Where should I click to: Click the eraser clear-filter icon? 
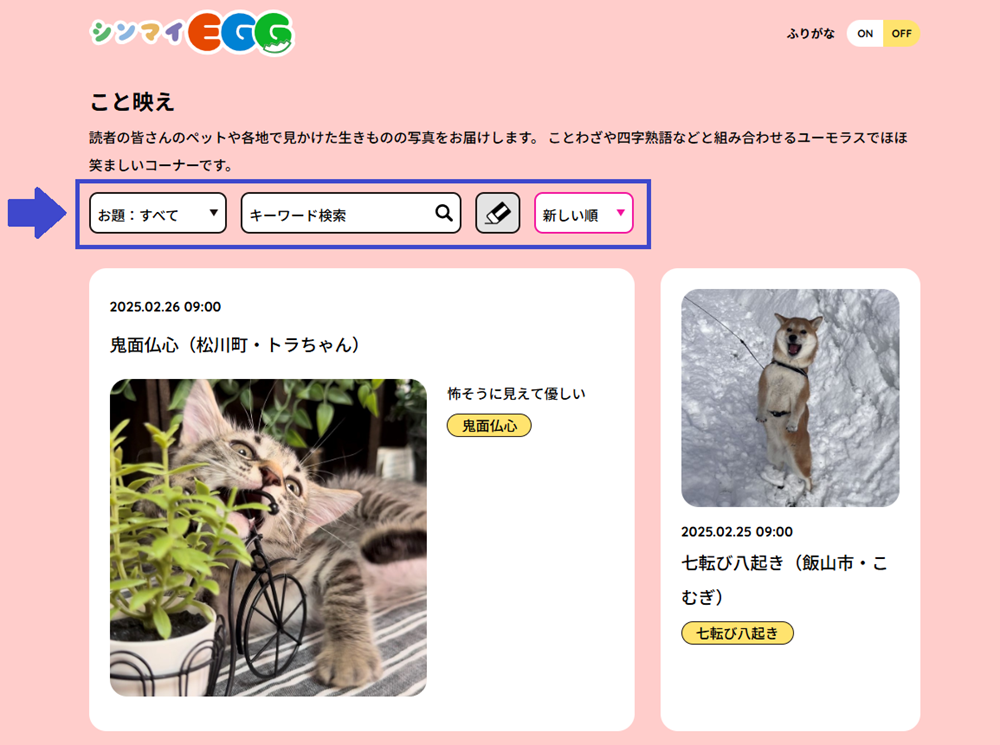click(x=497, y=213)
